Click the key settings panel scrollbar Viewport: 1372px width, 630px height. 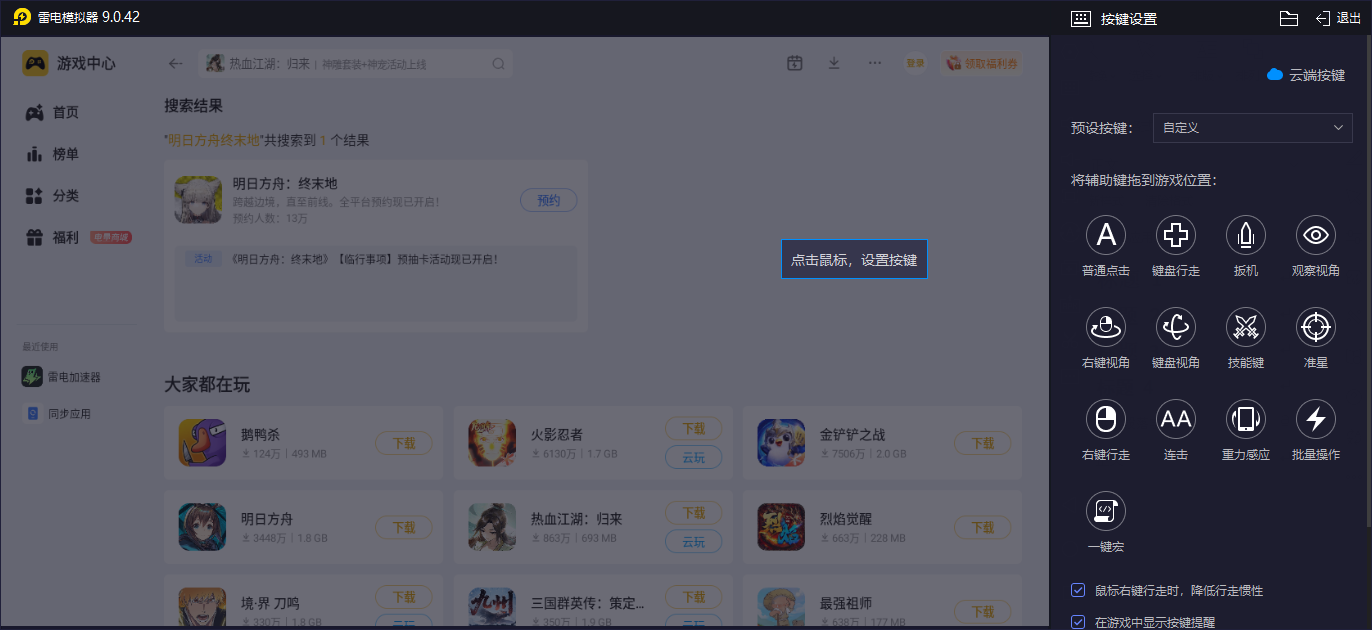click(x=1367, y=280)
